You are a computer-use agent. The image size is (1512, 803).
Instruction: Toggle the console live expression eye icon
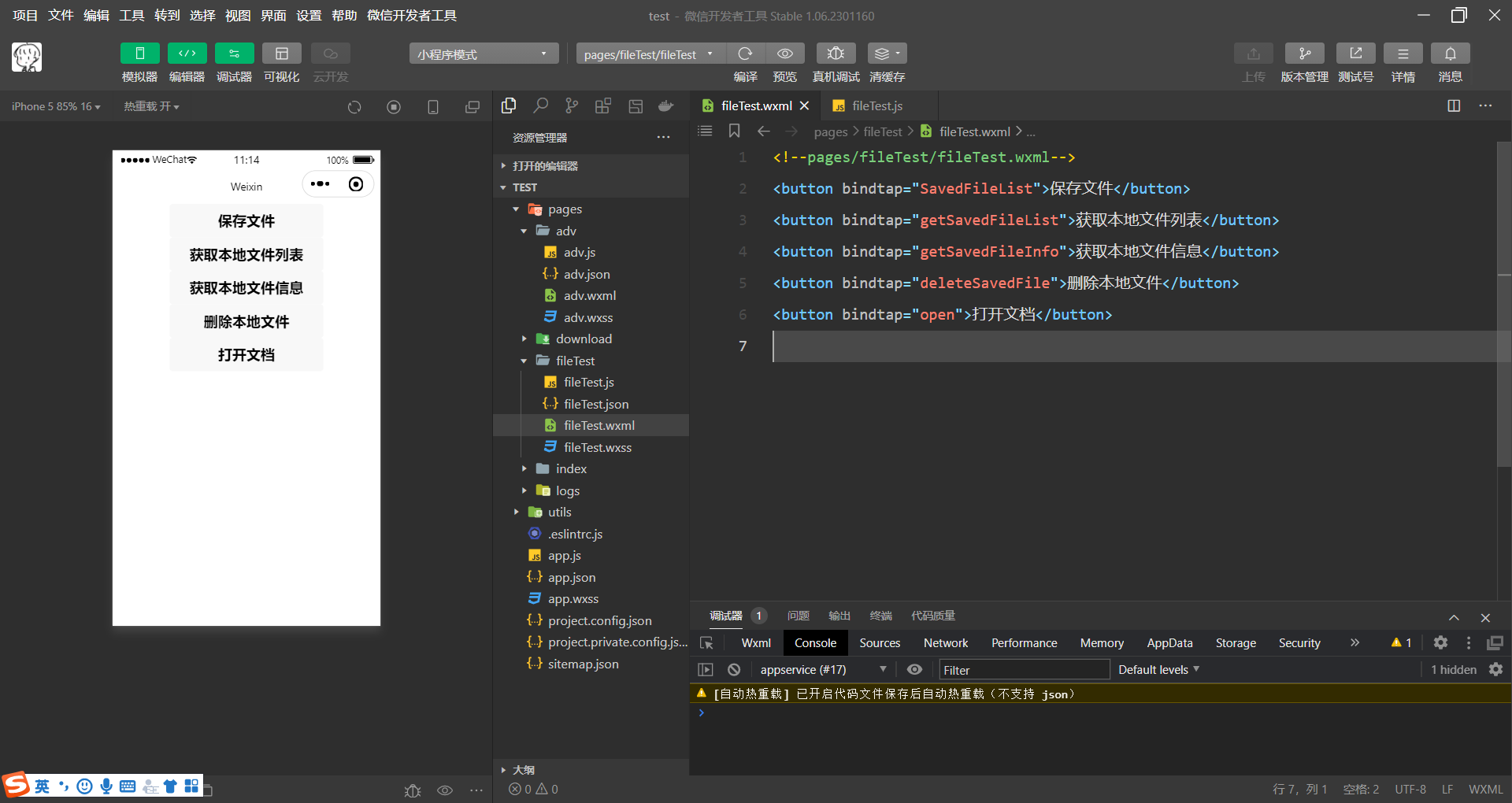[914, 670]
